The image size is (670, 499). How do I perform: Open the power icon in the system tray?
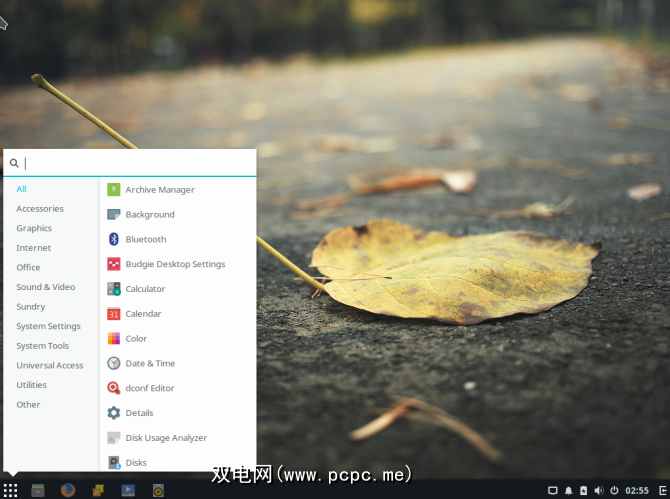point(614,490)
